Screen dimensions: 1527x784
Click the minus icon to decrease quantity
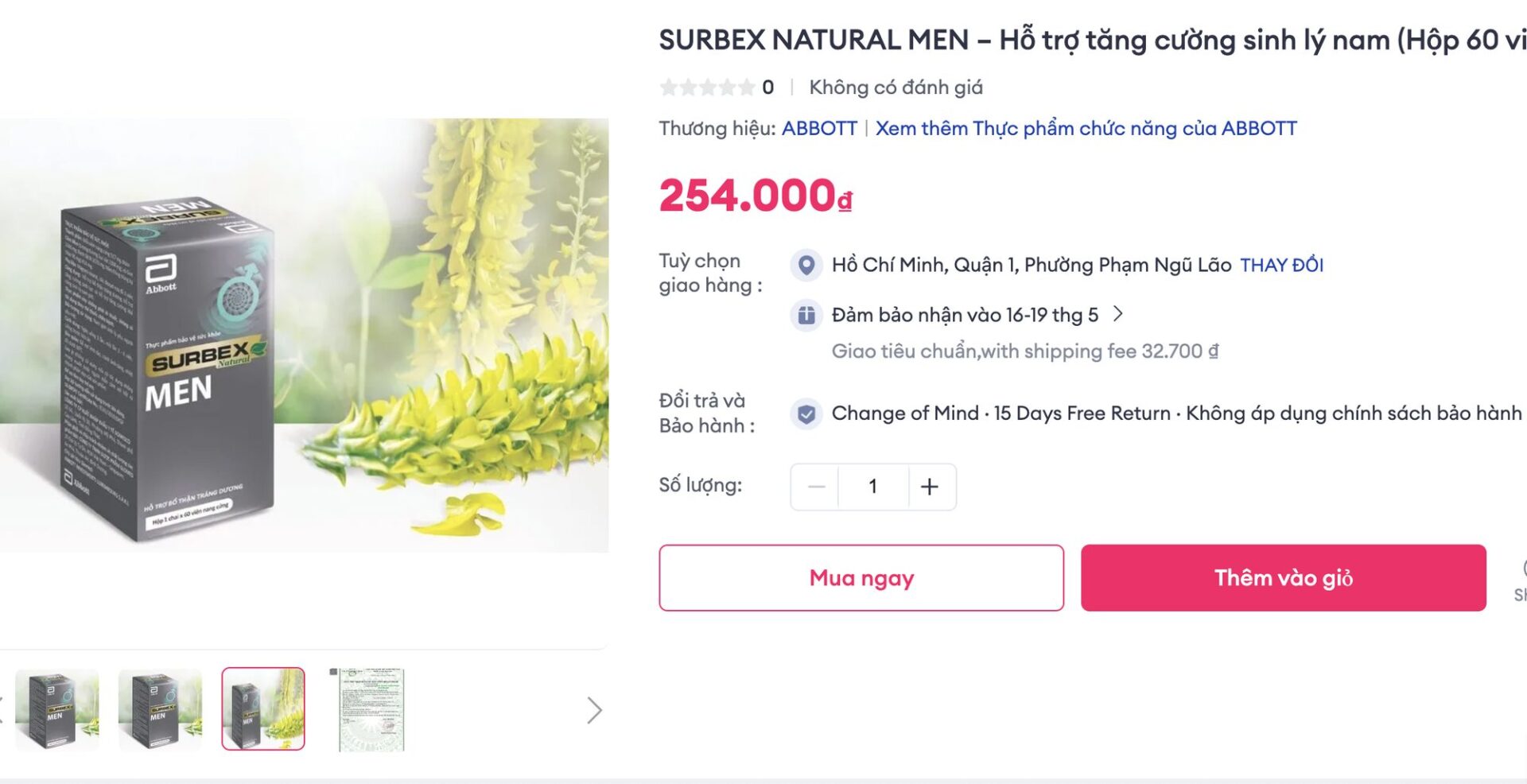816,487
